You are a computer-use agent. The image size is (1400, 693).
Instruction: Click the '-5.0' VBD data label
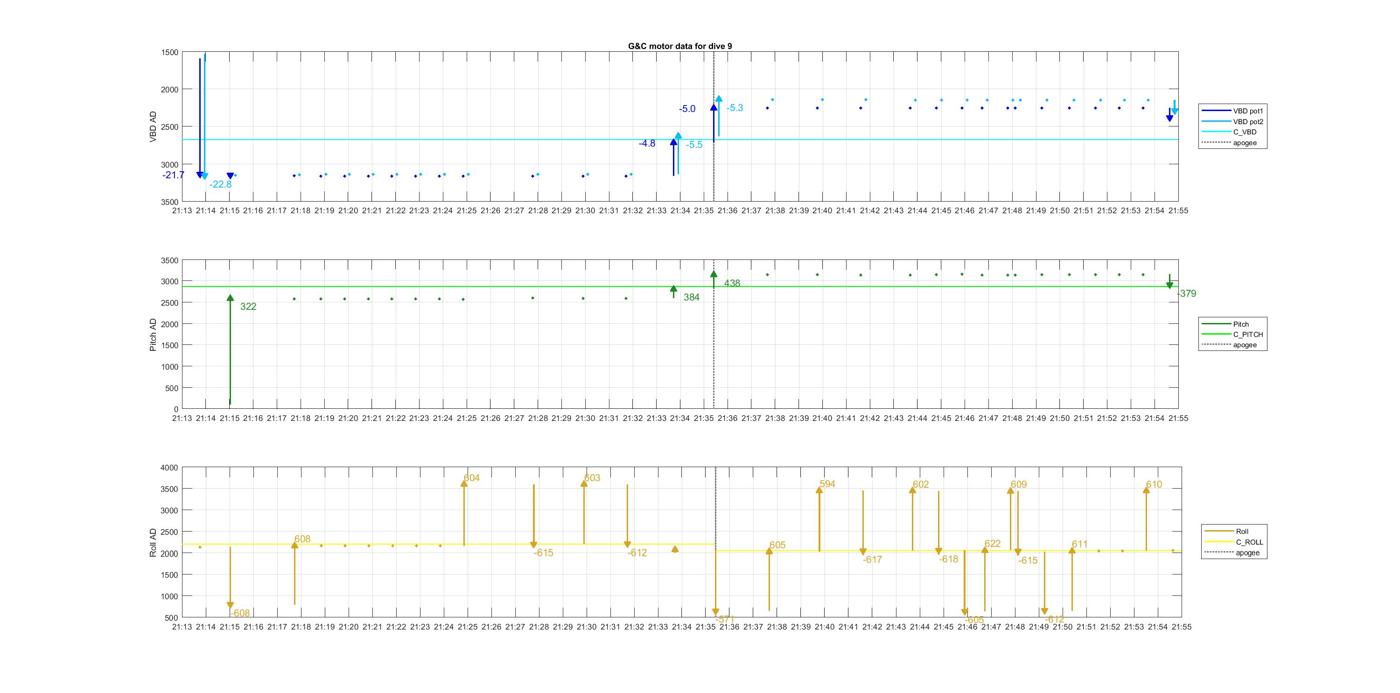687,109
